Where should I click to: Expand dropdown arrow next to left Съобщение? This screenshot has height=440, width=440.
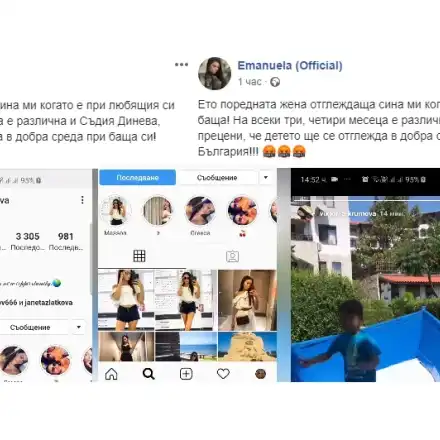pos(79,327)
